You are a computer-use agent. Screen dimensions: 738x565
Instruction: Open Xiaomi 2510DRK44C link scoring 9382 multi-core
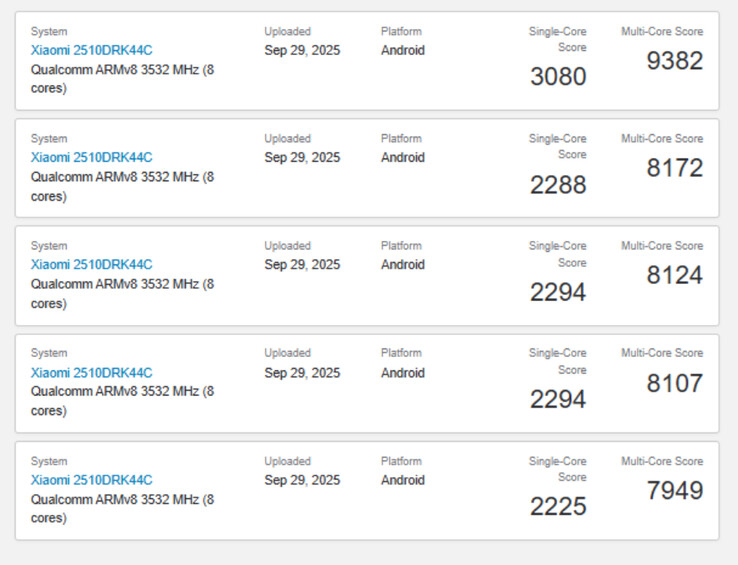pyautogui.click(x=91, y=50)
